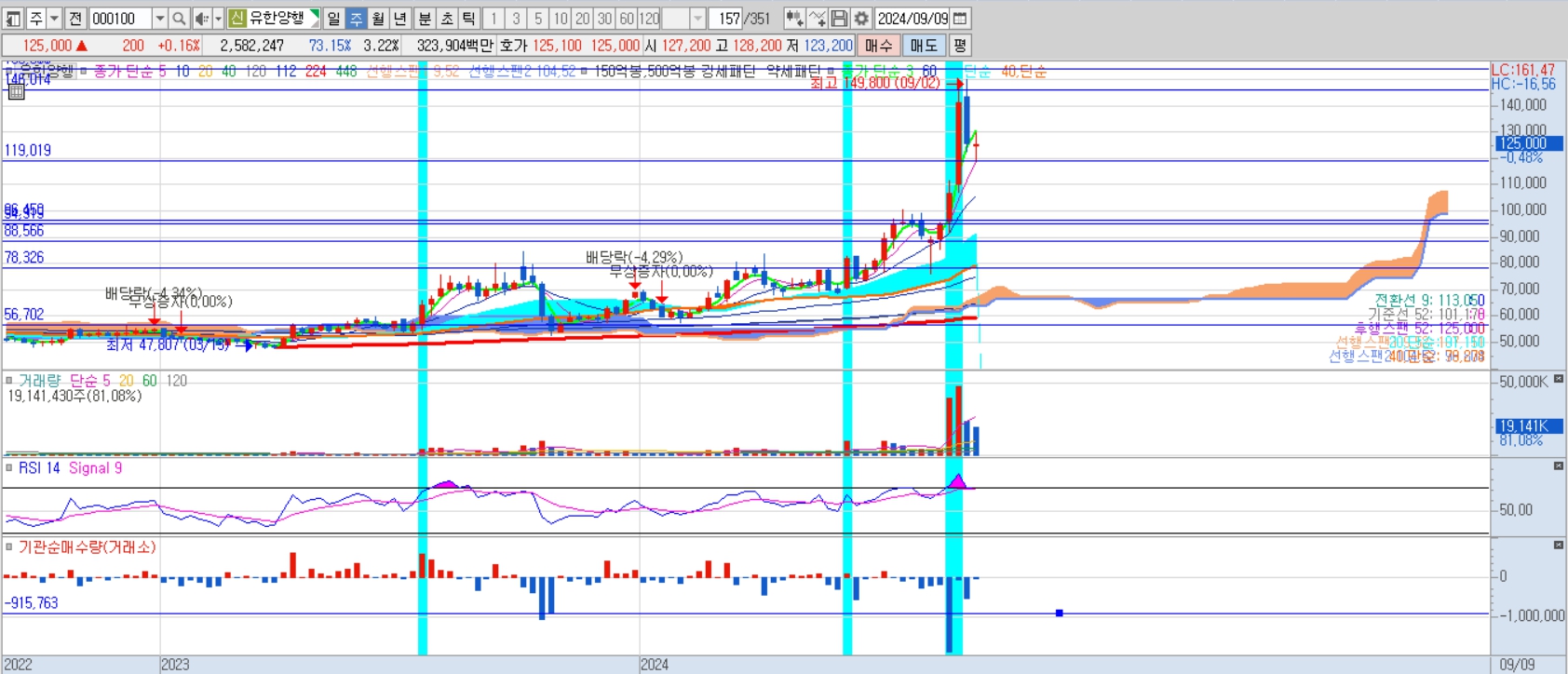This screenshot has height=674, width=1568.
Task: Click the 최고 149,800 (09/02) high label
Action: tap(875, 83)
